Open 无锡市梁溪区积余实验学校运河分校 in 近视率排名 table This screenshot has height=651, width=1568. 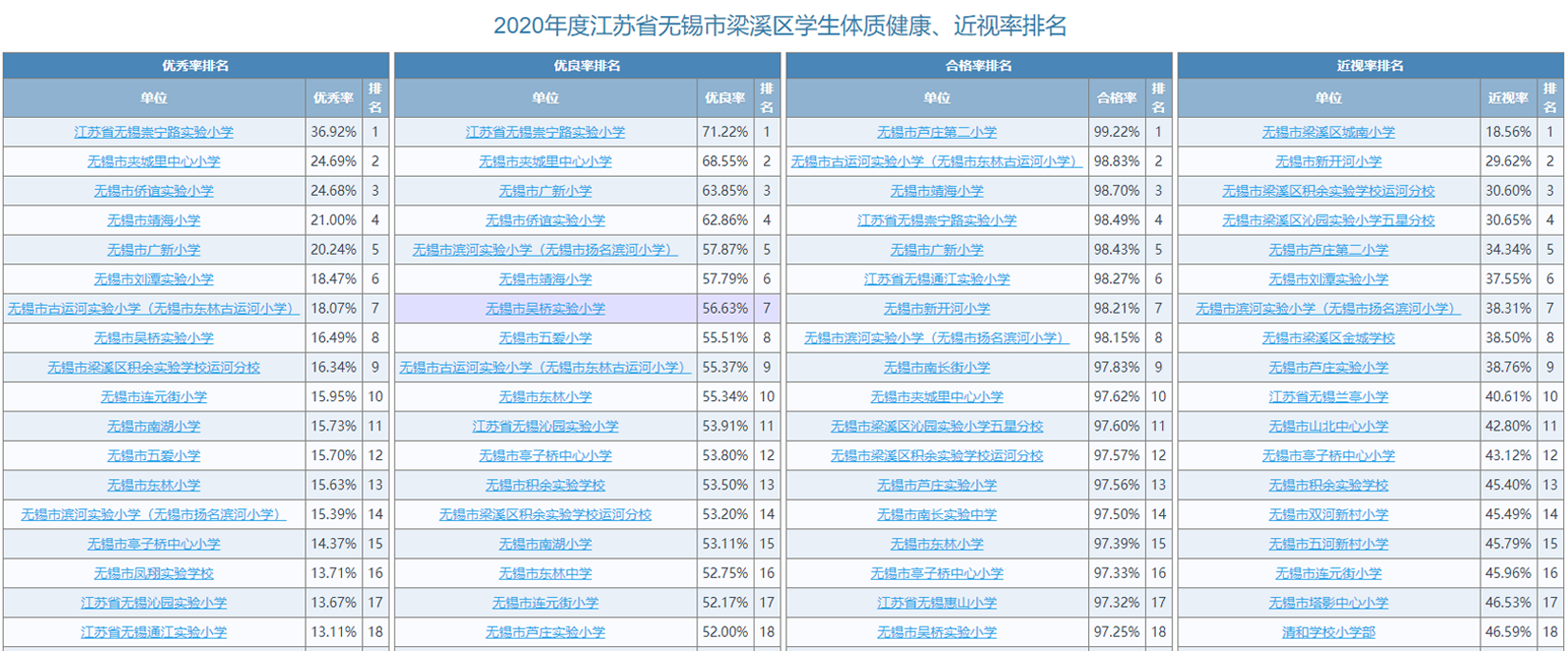click(x=1329, y=191)
